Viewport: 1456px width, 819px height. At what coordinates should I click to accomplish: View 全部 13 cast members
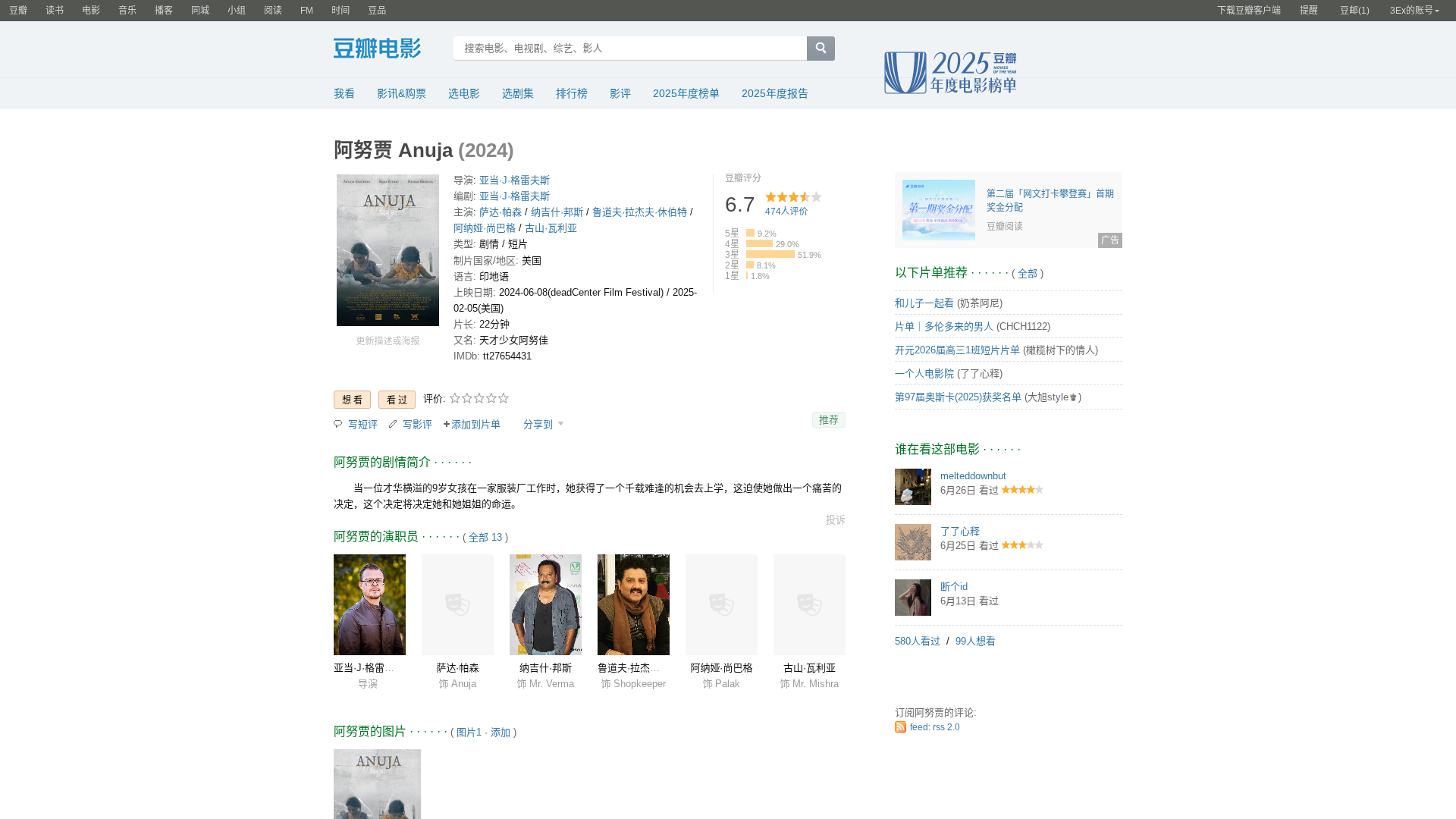pos(485,538)
